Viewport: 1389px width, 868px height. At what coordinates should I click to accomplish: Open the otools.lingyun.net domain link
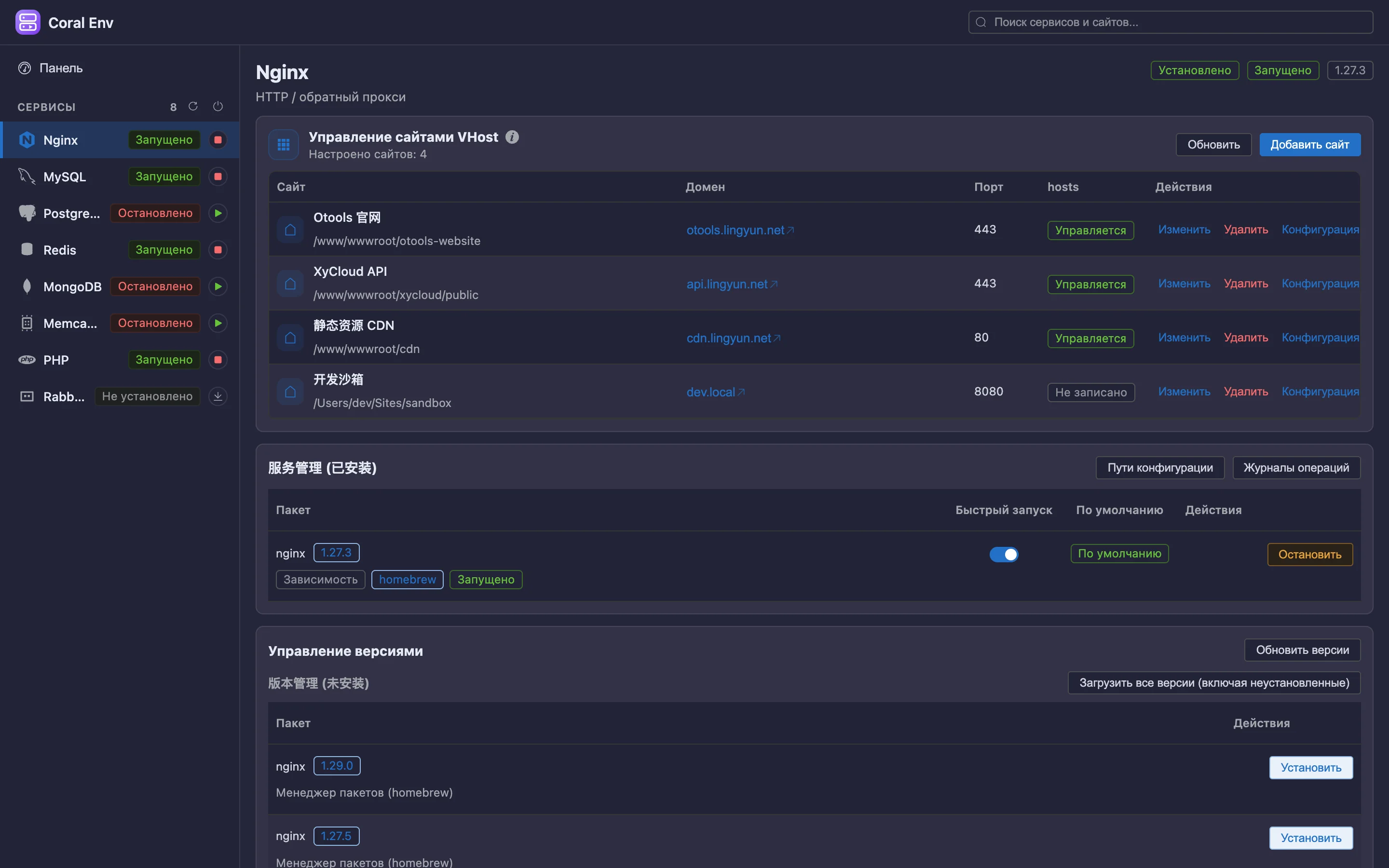tap(740, 230)
